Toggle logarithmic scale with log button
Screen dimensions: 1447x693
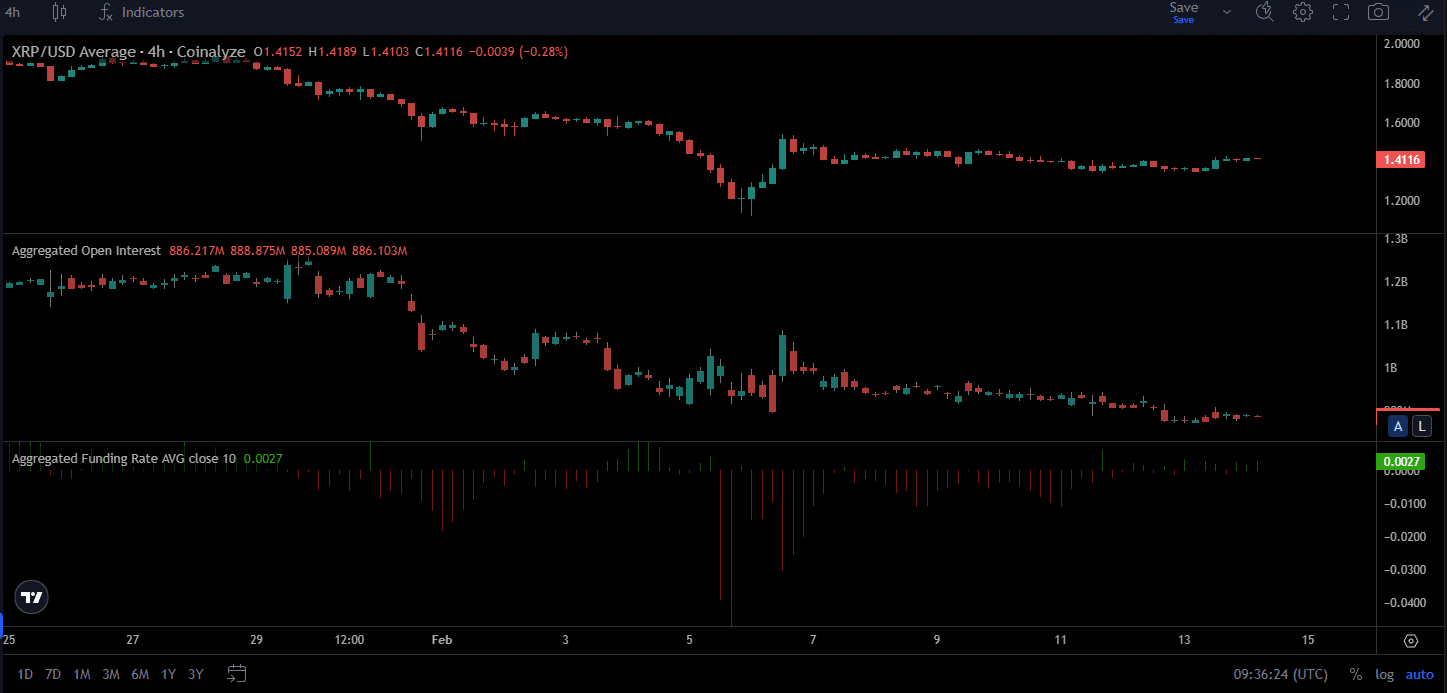[1384, 674]
